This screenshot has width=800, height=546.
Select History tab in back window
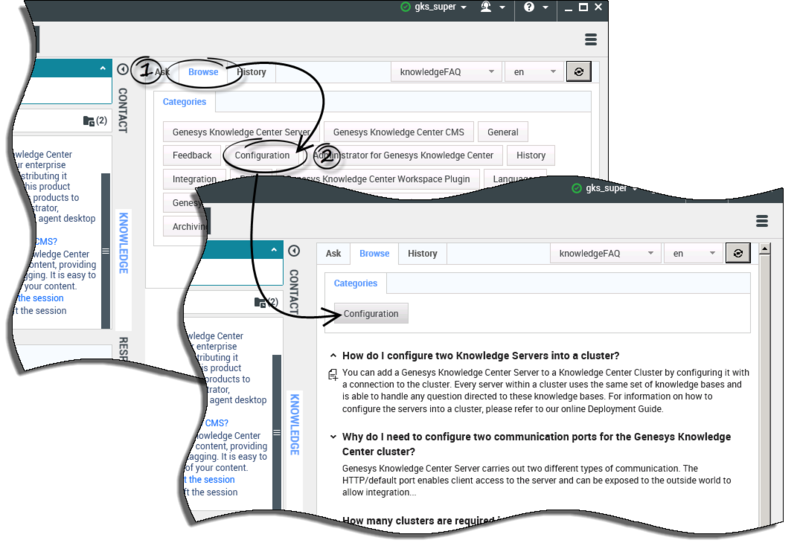click(x=252, y=72)
